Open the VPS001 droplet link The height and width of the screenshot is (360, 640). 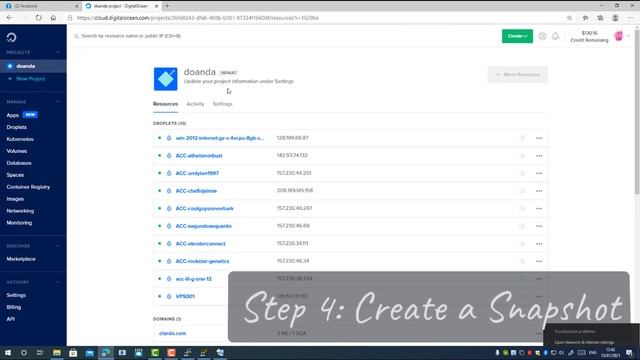[185, 296]
